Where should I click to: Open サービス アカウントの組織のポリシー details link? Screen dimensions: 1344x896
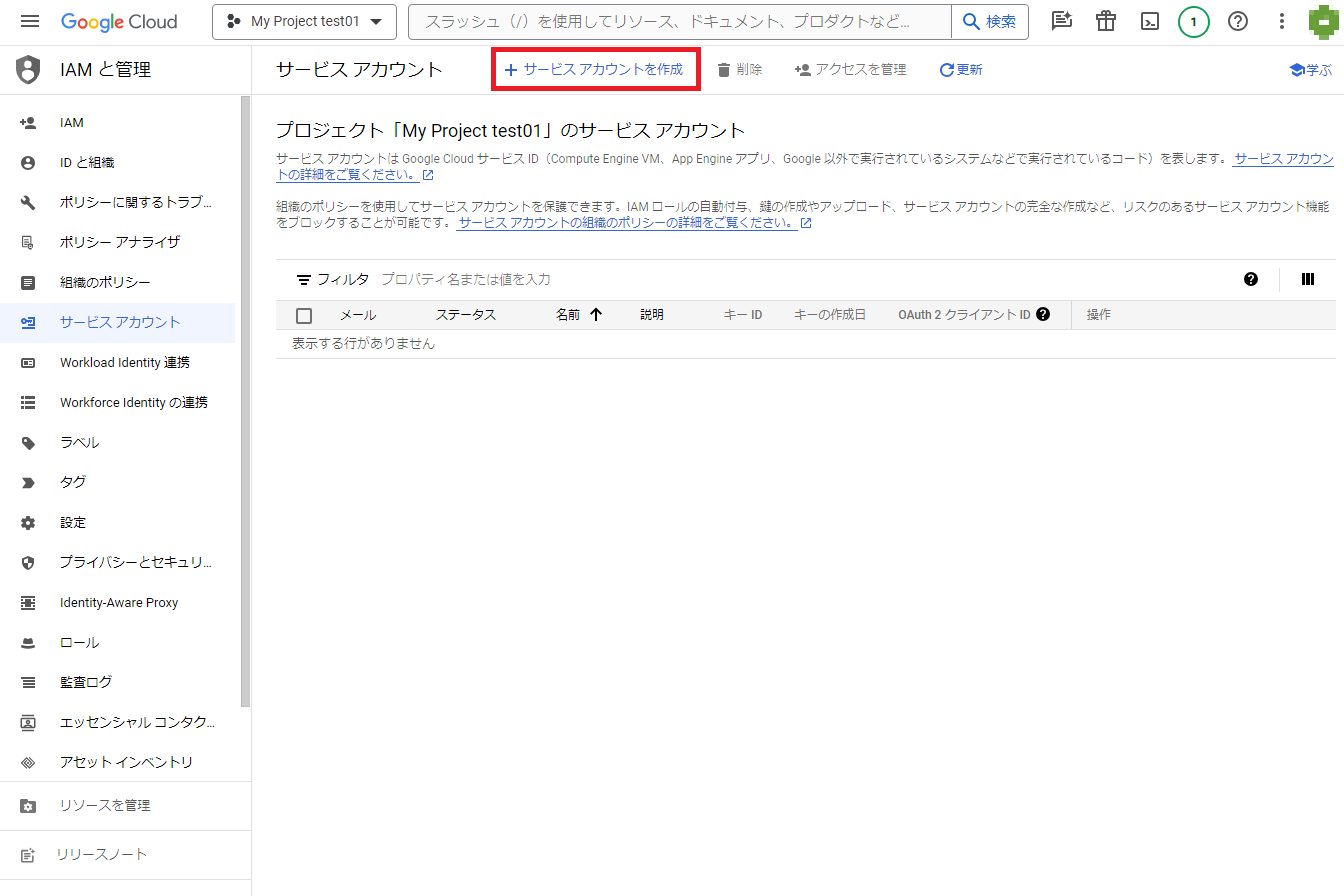pos(626,223)
